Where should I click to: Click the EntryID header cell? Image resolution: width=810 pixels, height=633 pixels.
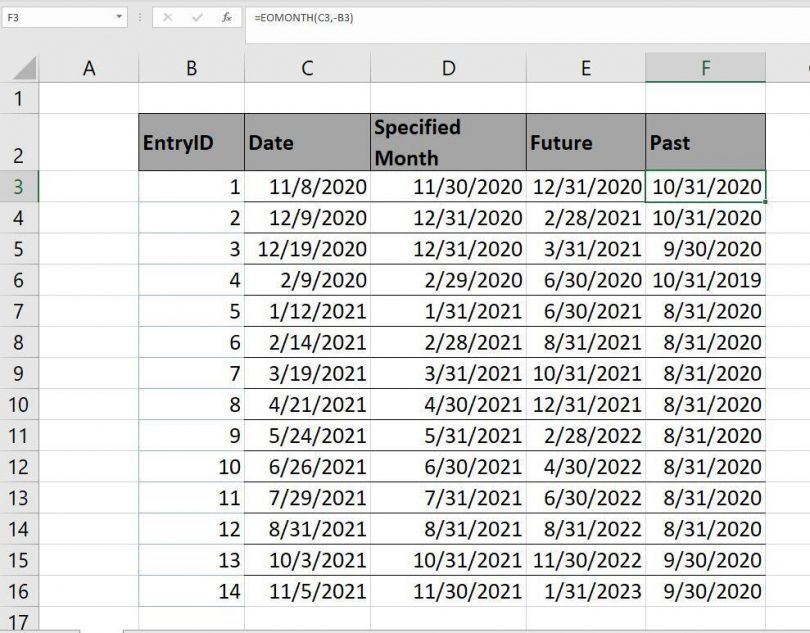tap(191, 142)
